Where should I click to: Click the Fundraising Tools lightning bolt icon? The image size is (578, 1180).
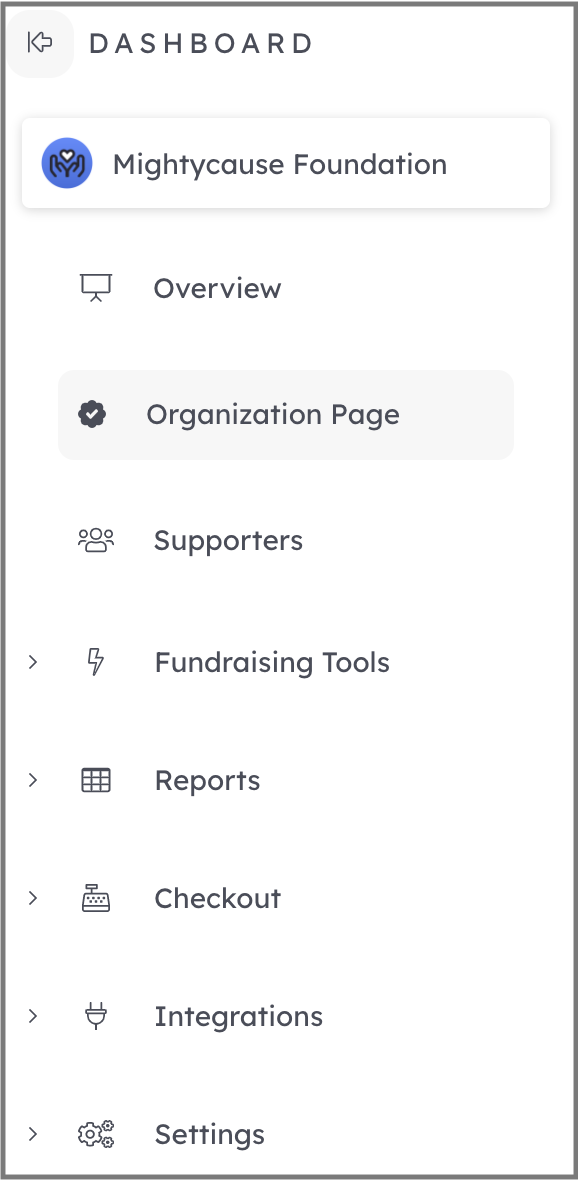coord(96,662)
